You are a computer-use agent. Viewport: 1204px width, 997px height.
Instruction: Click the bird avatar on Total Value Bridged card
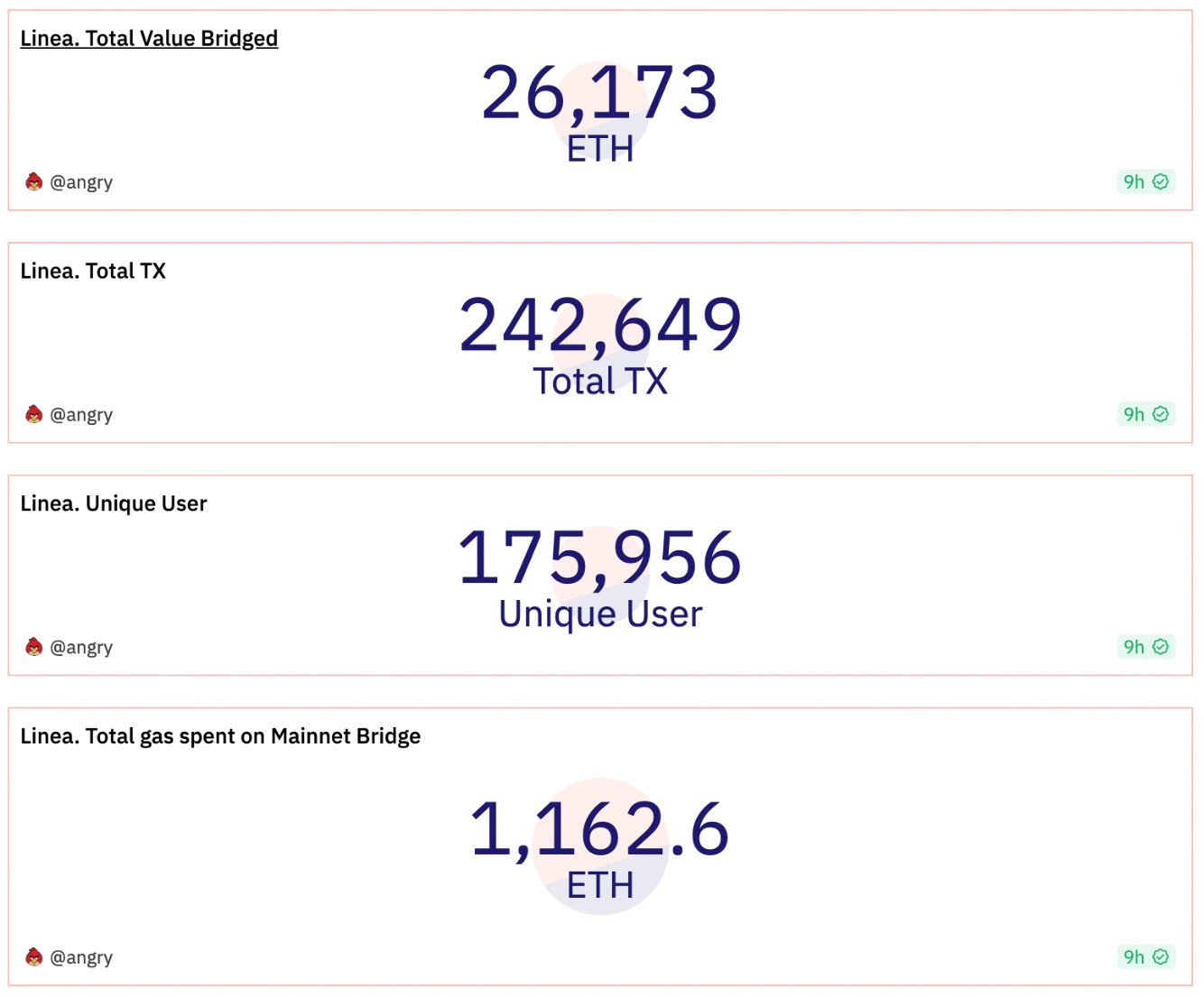coord(34,181)
